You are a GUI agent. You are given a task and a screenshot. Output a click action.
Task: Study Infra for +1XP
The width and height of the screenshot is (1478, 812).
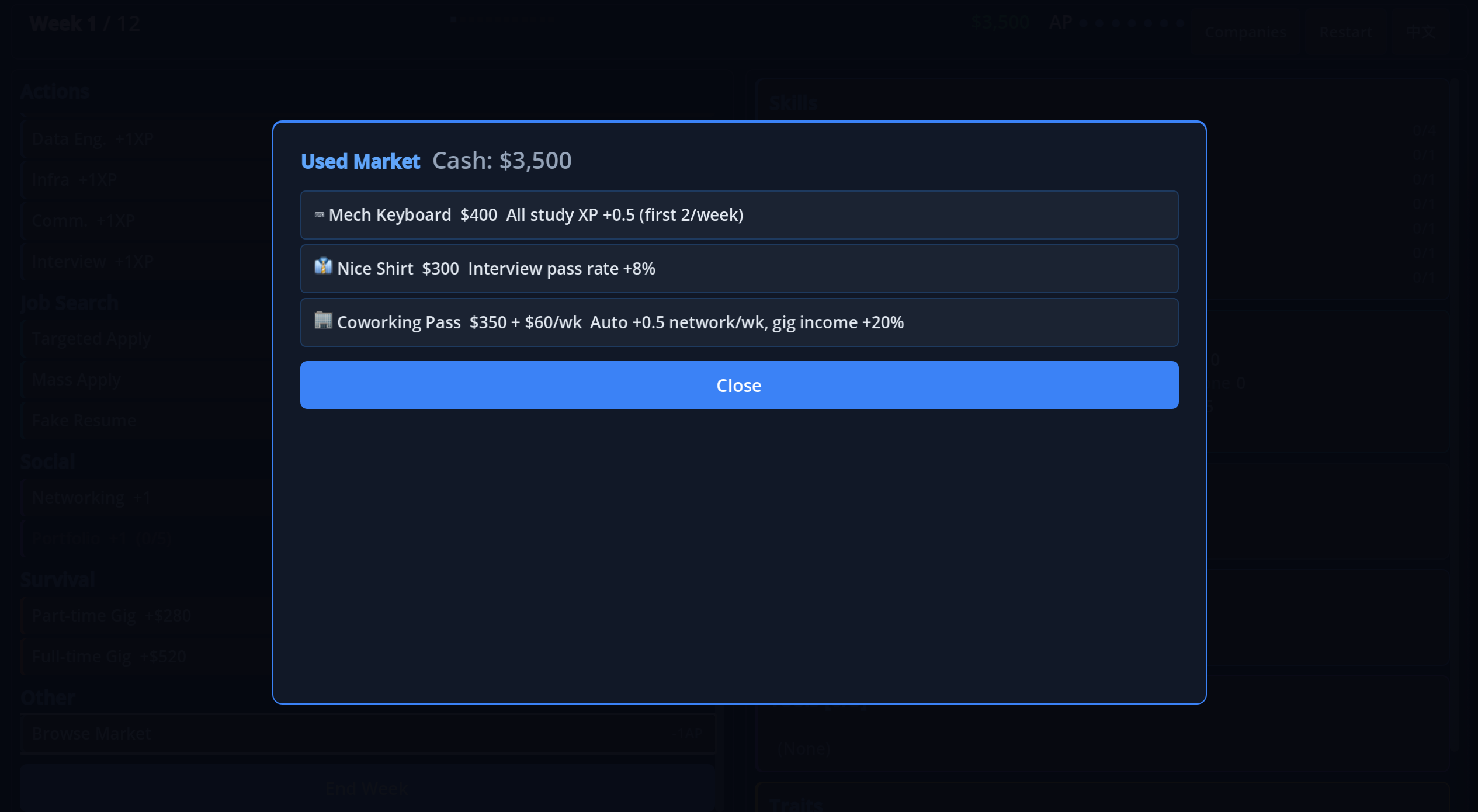pos(74,180)
